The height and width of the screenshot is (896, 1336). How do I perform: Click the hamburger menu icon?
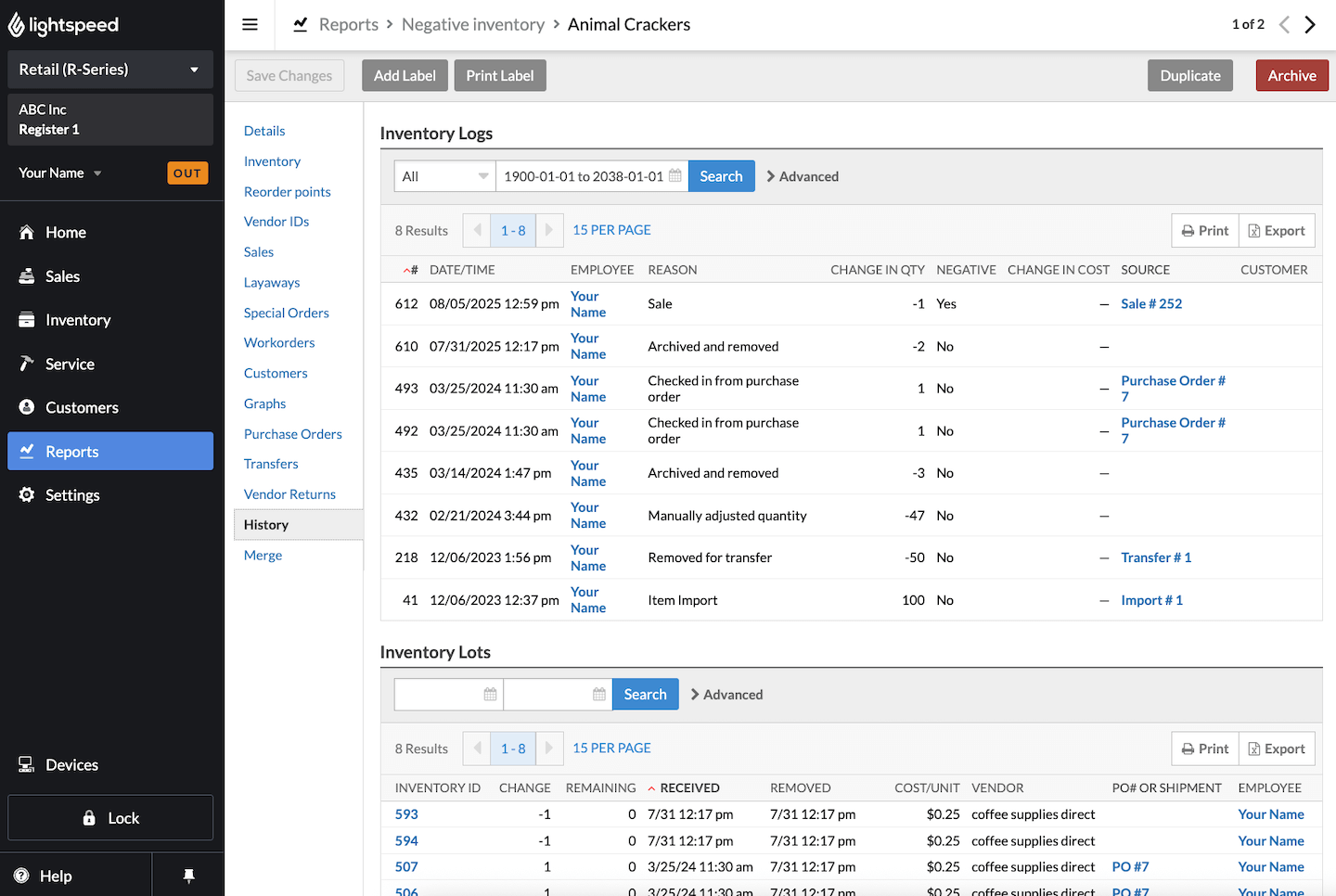point(250,25)
